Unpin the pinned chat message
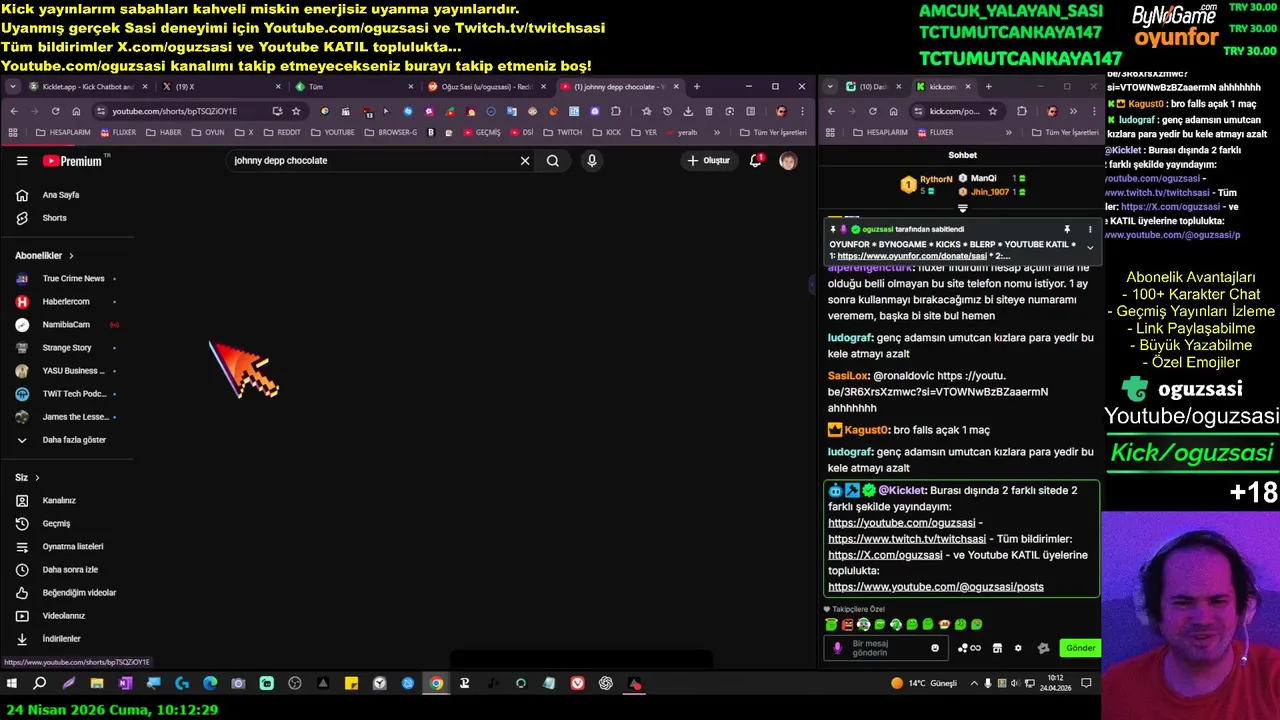The image size is (1280, 720). coord(1067,230)
